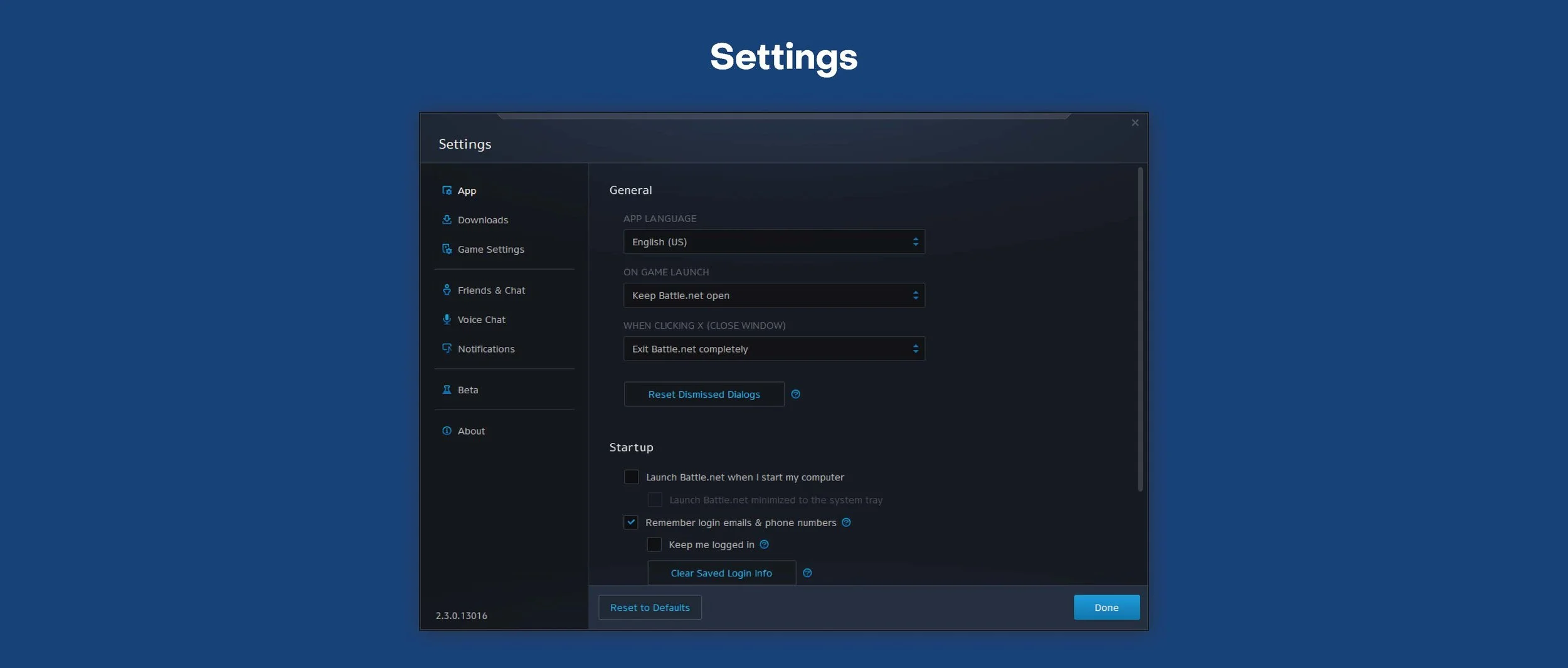Open the App Language dropdown
The height and width of the screenshot is (668, 1568).
click(x=774, y=241)
